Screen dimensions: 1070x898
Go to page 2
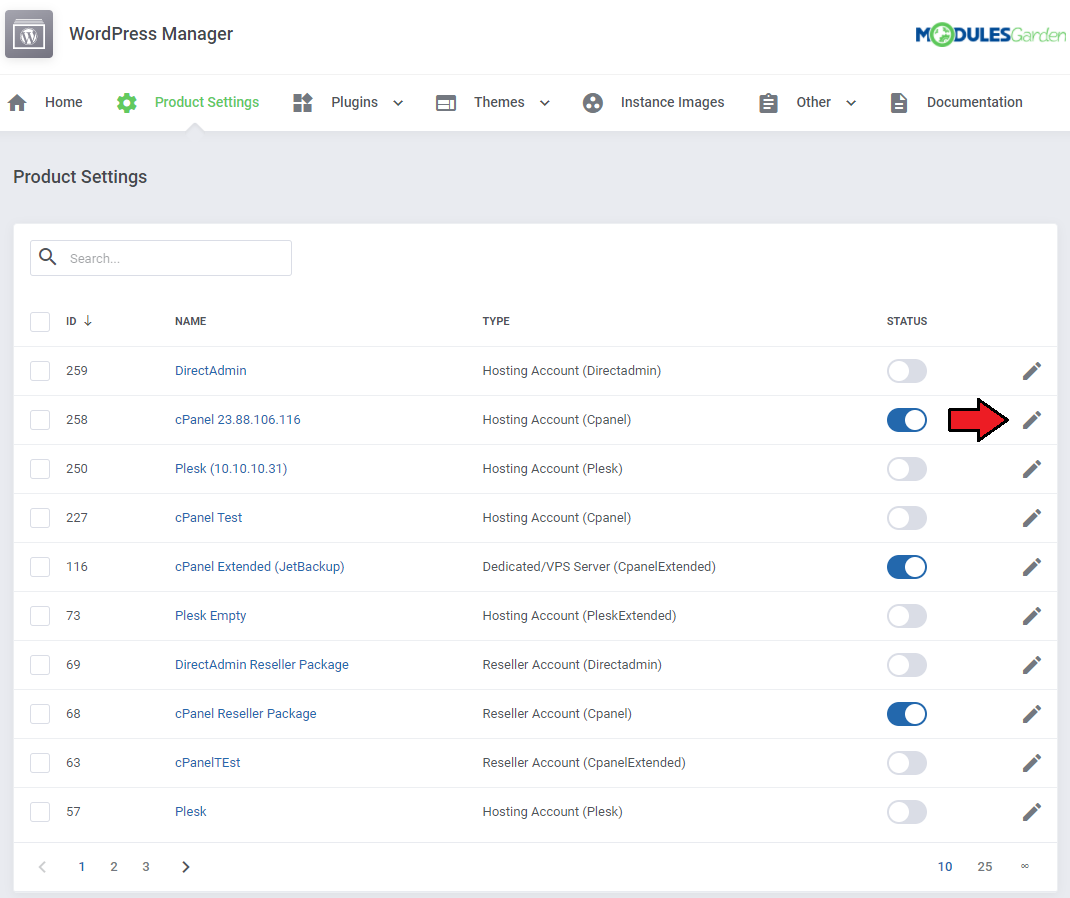(113, 867)
